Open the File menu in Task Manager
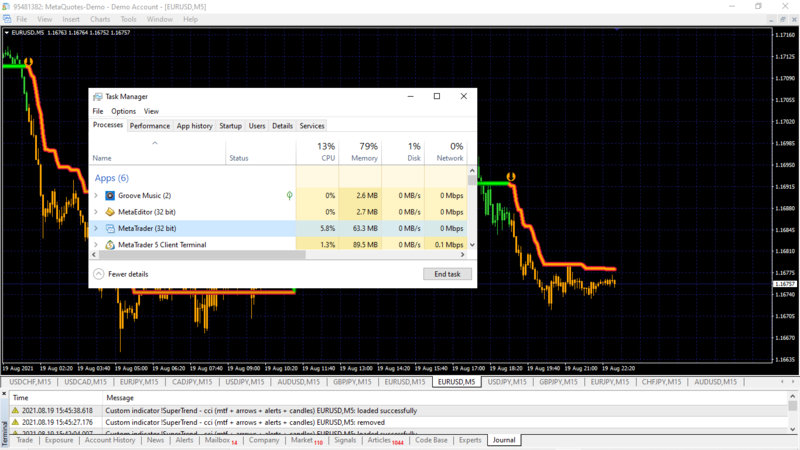 click(x=98, y=111)
